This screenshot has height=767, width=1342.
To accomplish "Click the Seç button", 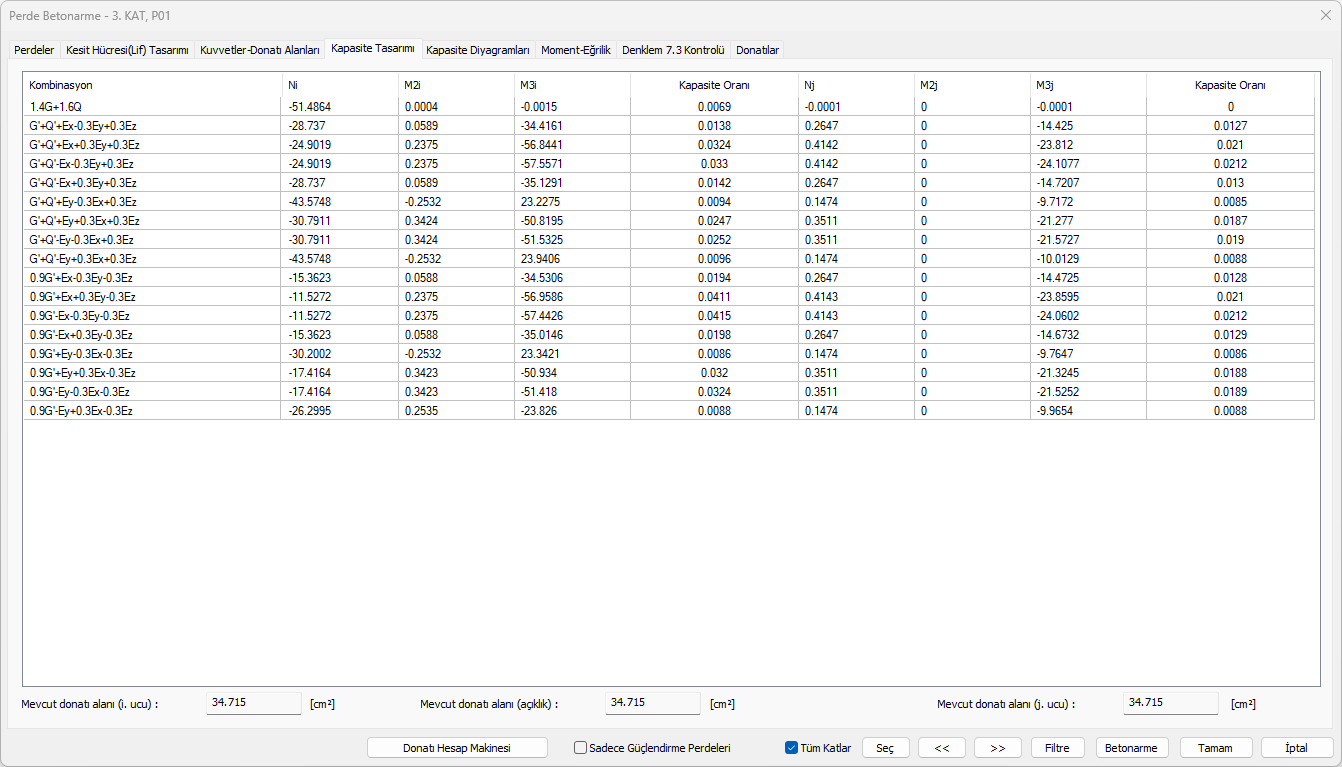I will [x=885, y=748].
